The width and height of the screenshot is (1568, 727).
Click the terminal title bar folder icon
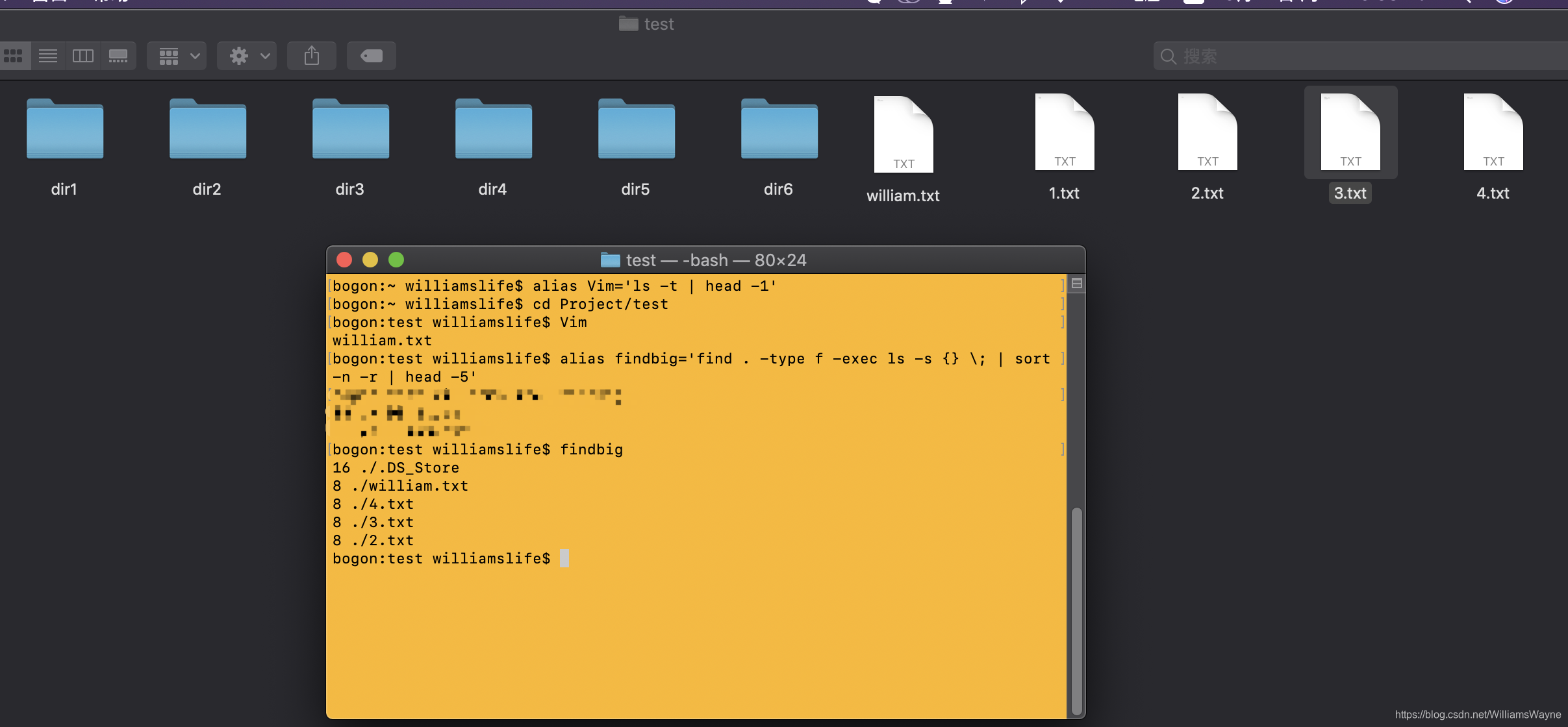click(610, 260)
